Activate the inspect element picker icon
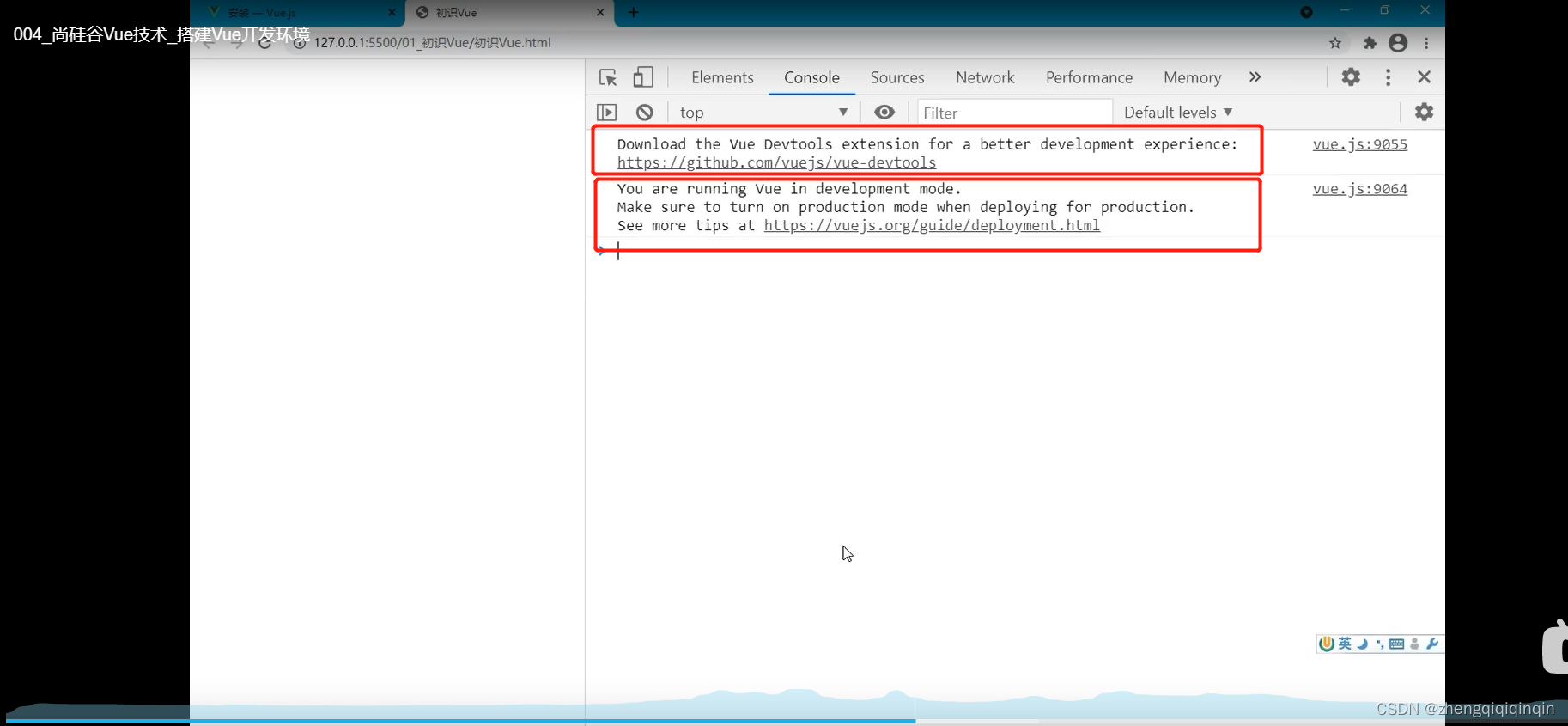This screenshot has width=1568, height=726. pyautogui.click(x=608, y=77)
